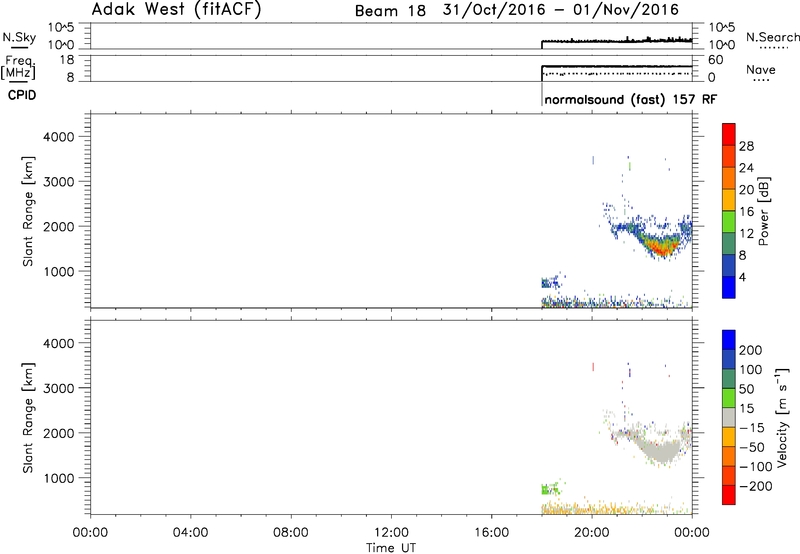
Task: Click the orange-red strong backscatter patch in power panel
Action: 661,247
